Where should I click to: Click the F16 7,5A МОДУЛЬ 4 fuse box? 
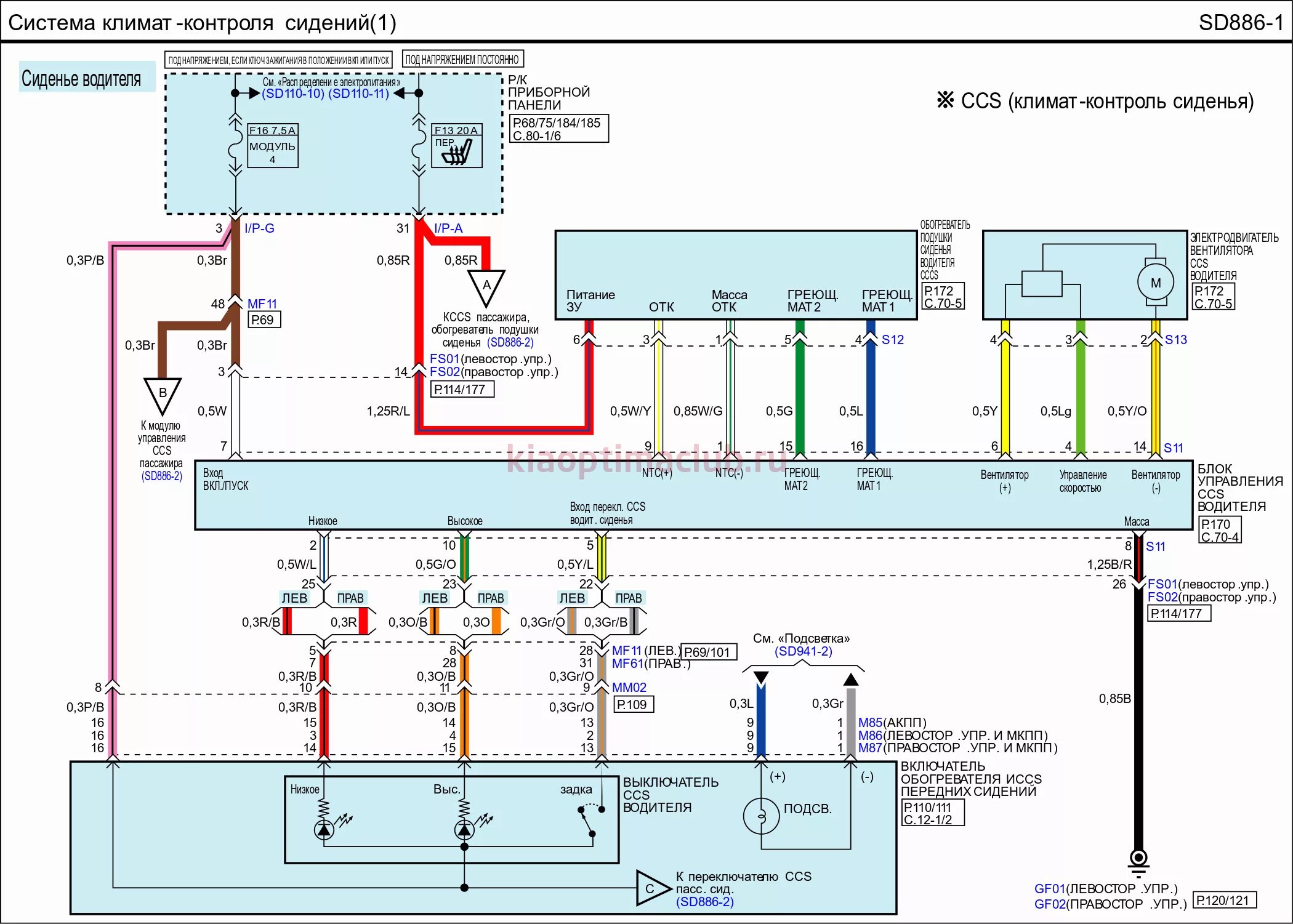tap(273, 146)
